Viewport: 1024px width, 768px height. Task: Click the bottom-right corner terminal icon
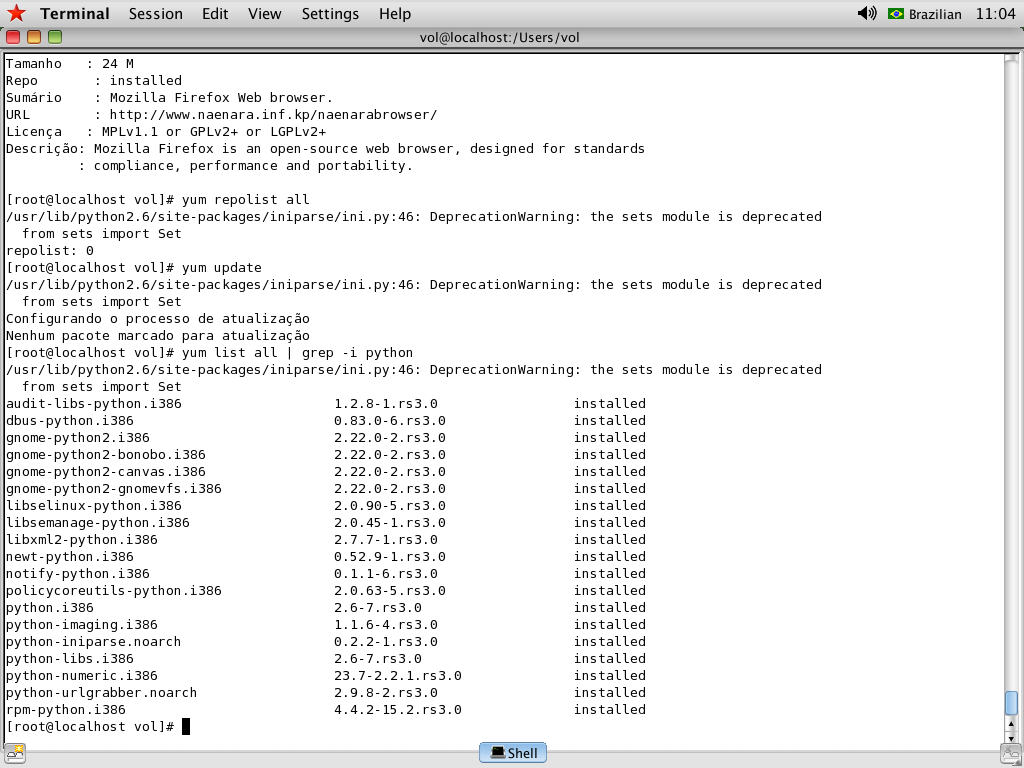1010,753
